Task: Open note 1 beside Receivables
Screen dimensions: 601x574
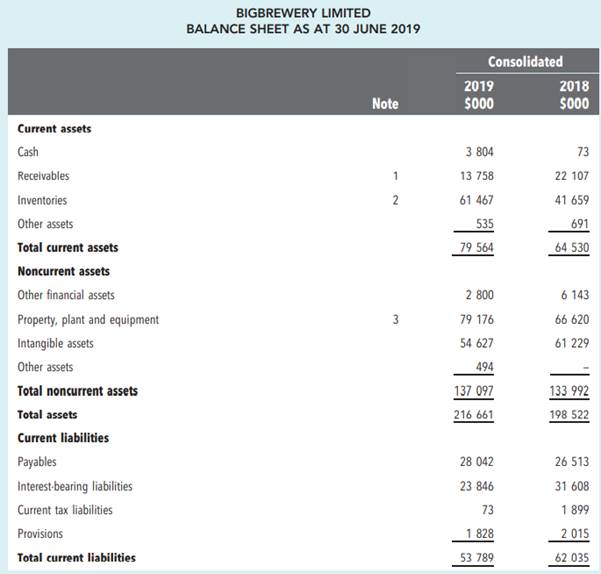Action: tap(395, 176)
